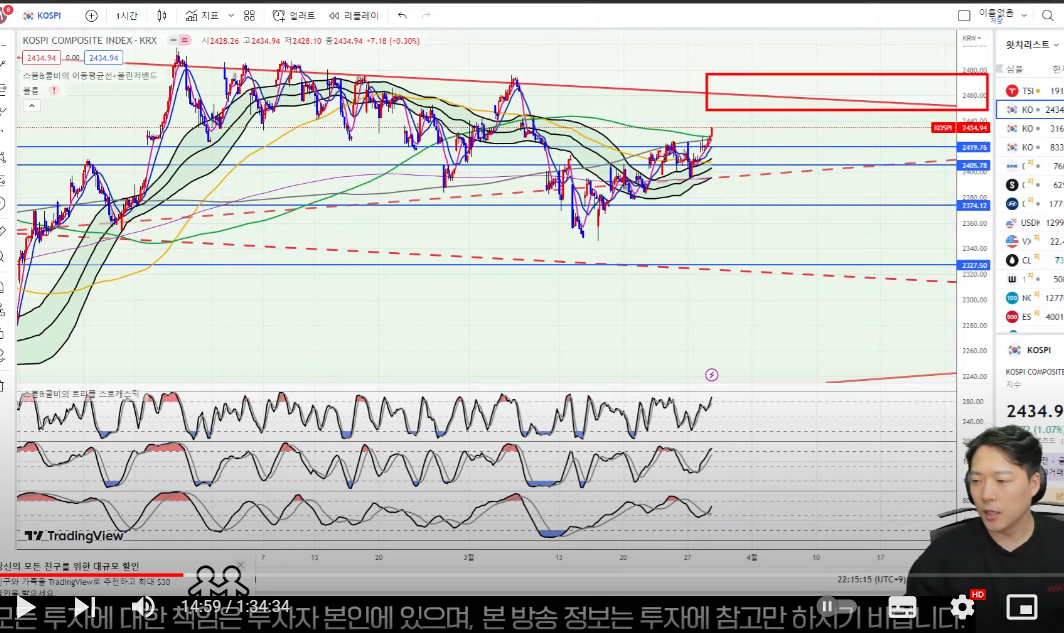The image size is (1064, 633).
Task: Click the blue 2434.94 buy price box
Action: (103, 58)
